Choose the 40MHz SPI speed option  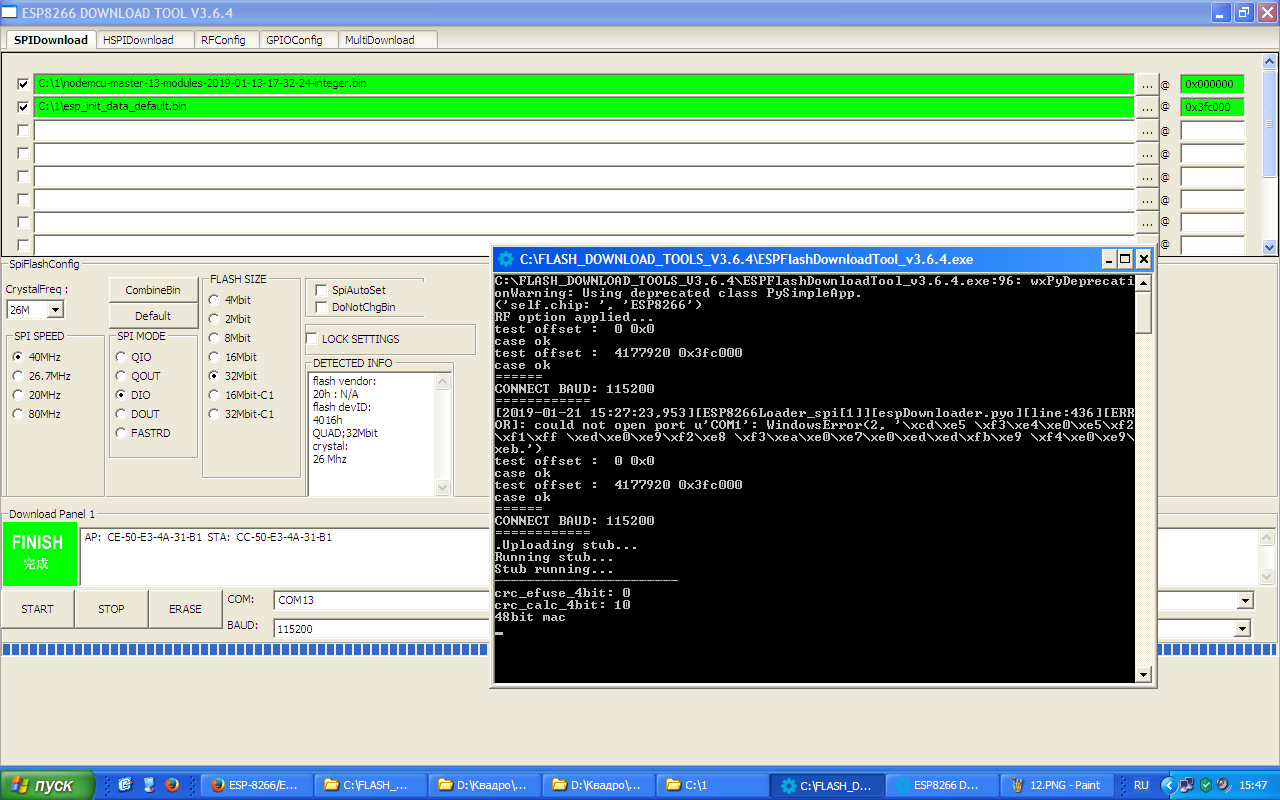(x=18, y=357)
